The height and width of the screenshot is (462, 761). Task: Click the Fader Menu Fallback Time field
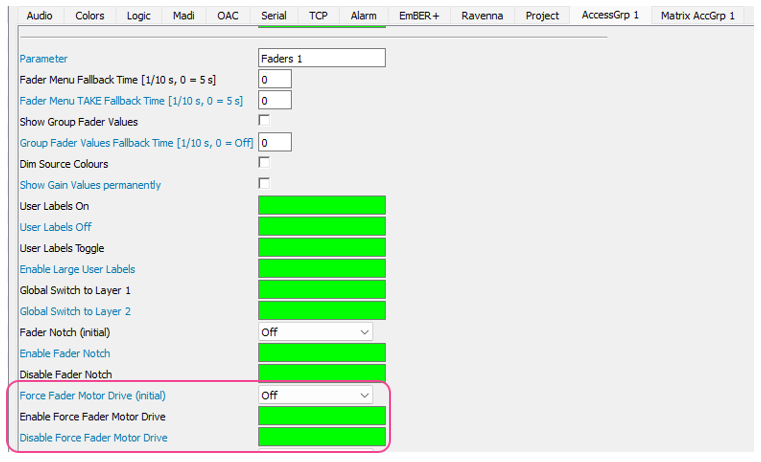click(275, 79)
